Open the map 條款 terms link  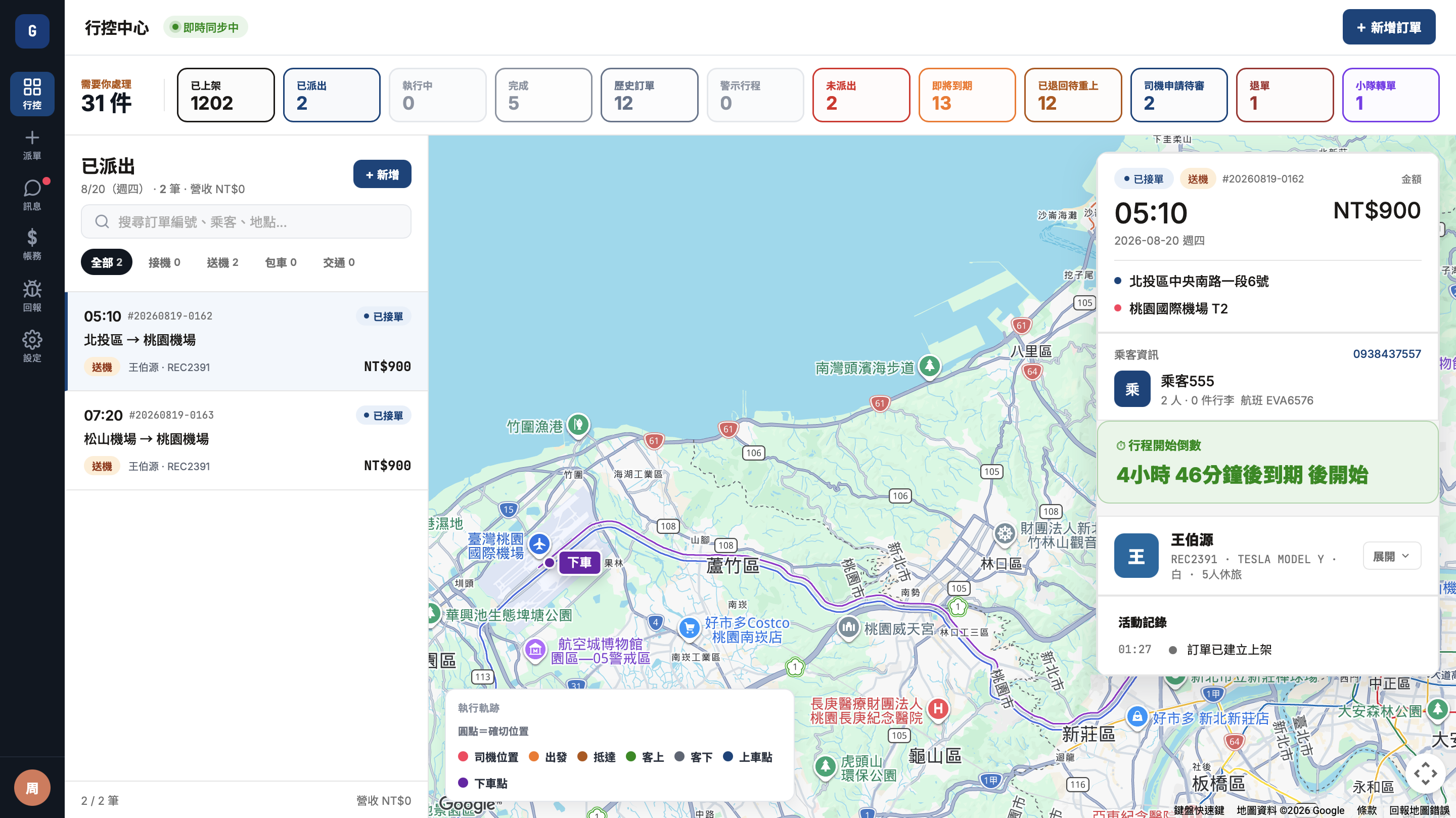[1367, 810]
